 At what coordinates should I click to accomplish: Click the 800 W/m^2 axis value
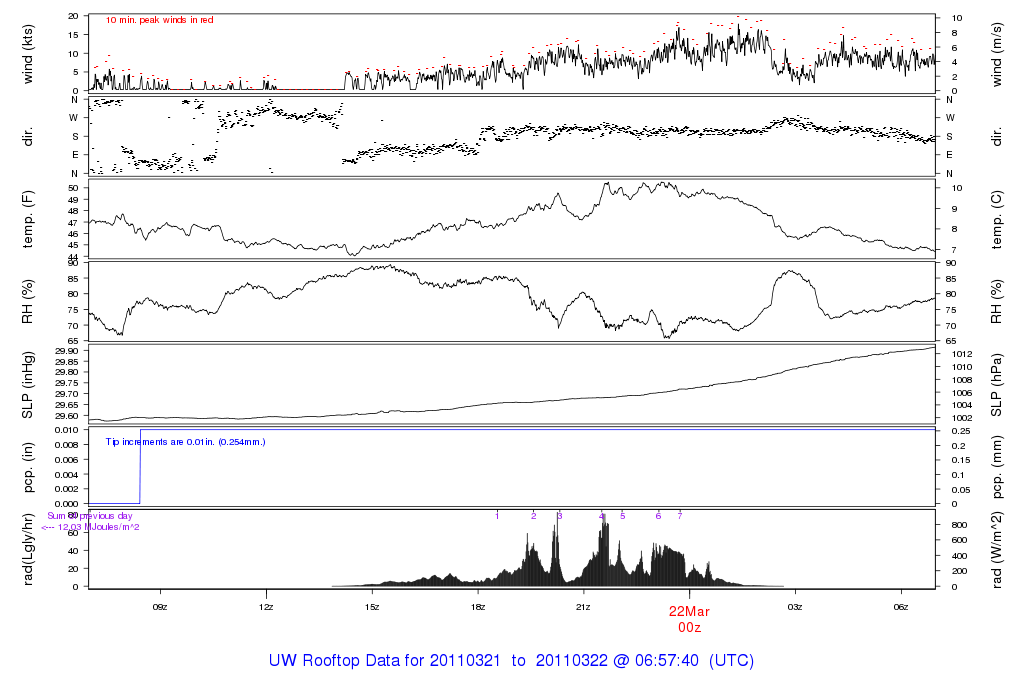click(x=959, y=525)
